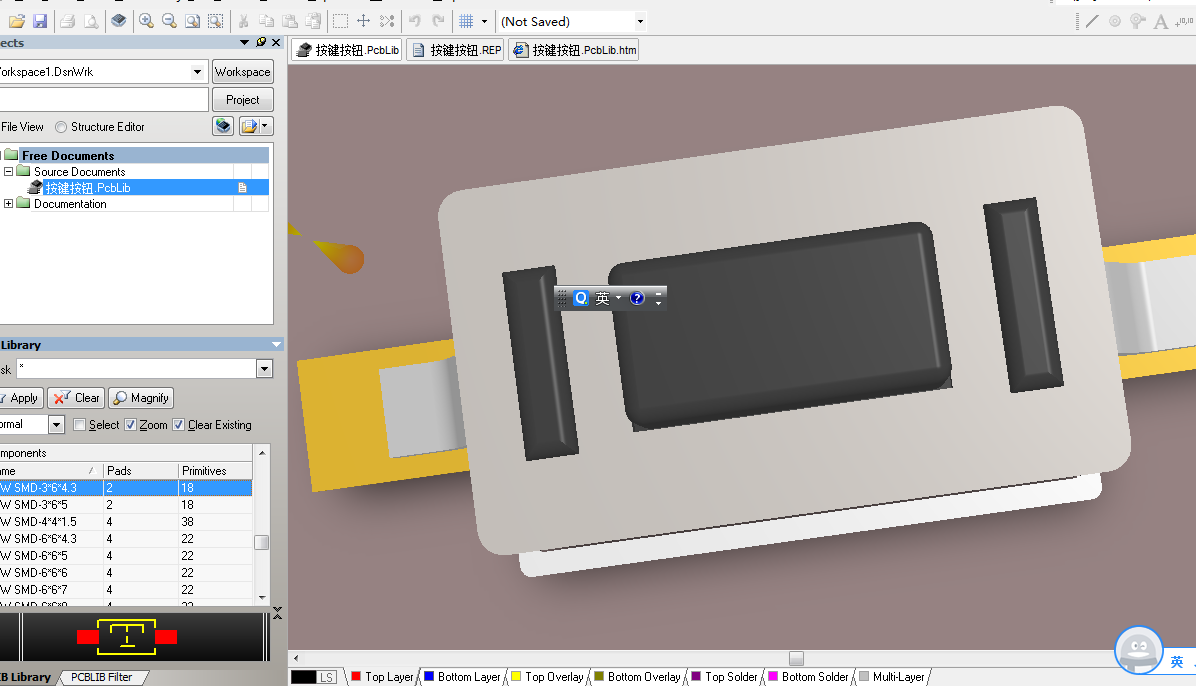Image resolution: width=1196 pixels, height=686 pixels.
Task: Click the Magnify button
Action: 141,398
